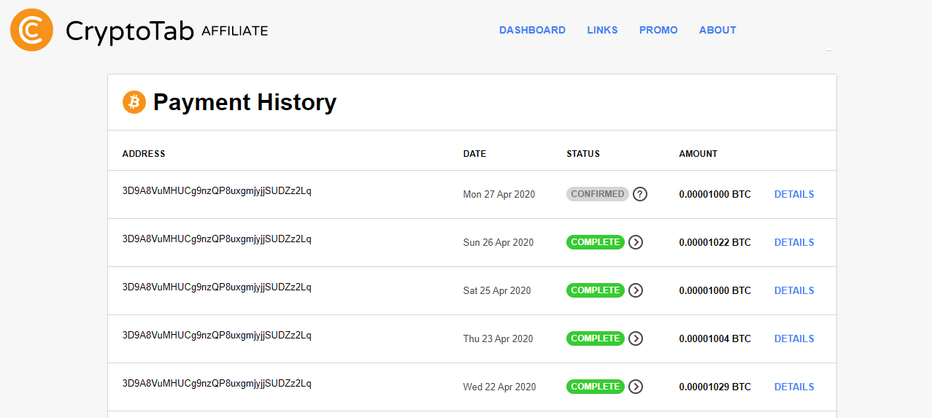The height and width of the screenshot is (418, 932).
Task: Click the CryptoTab AFFILIATE title text
Action: point(167,30)
